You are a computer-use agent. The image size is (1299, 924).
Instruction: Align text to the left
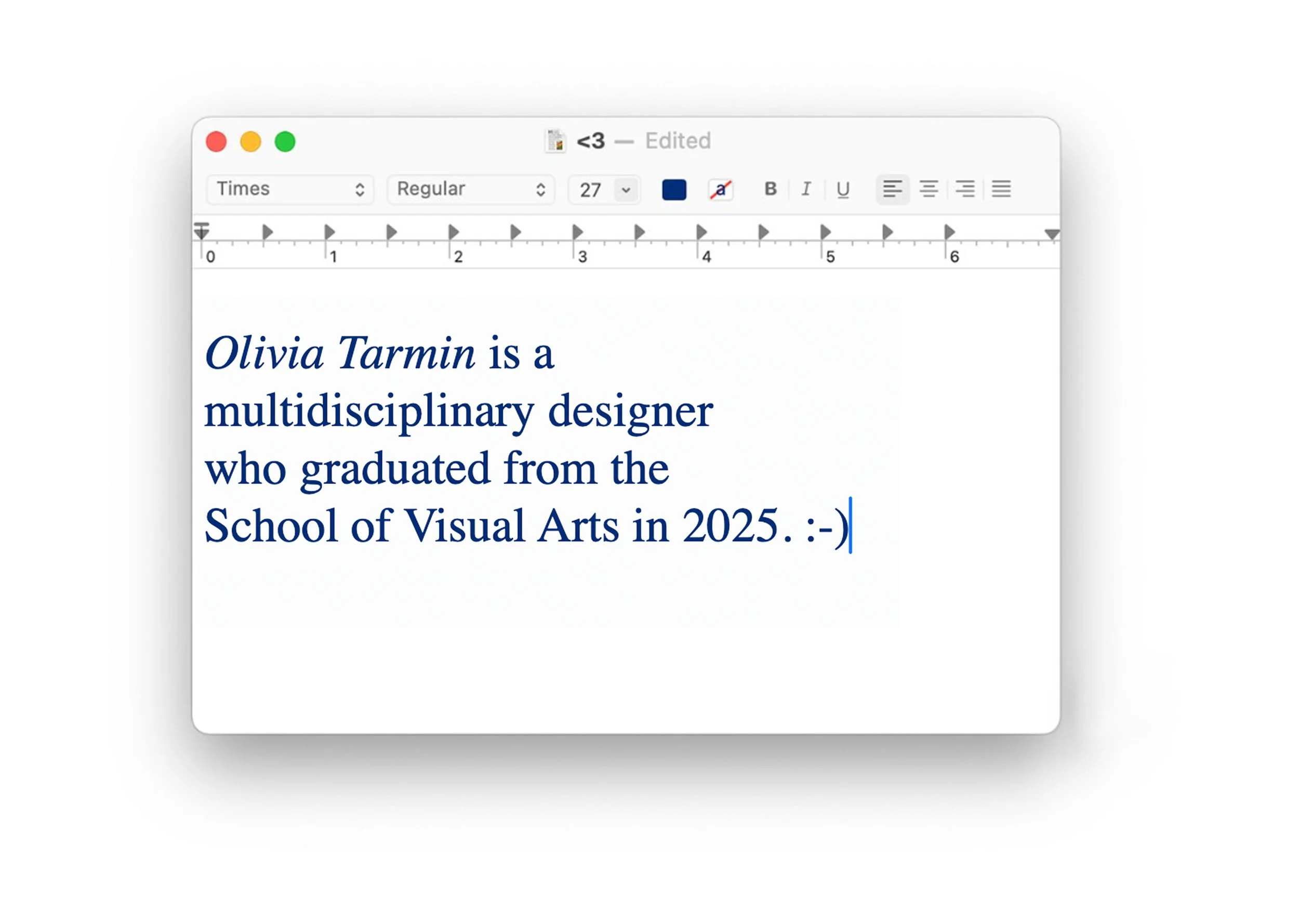892,189
